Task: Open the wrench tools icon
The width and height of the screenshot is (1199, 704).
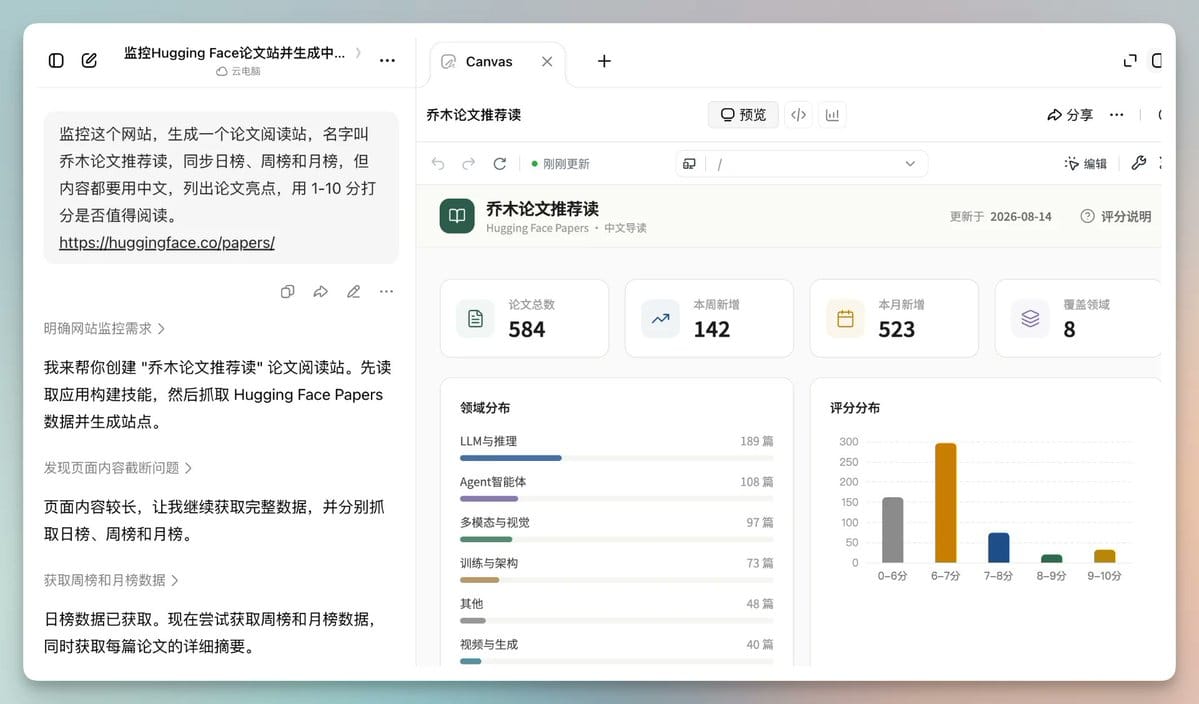Action: [x=1139, y=163]
